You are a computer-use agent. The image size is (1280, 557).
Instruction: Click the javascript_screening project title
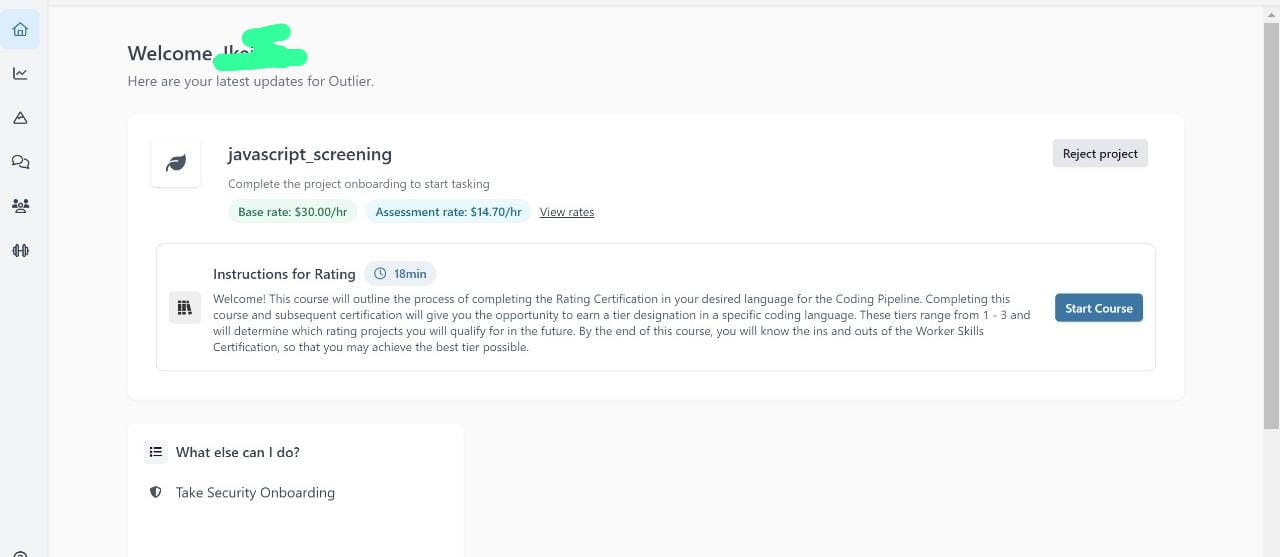click(x=310, y=154)
